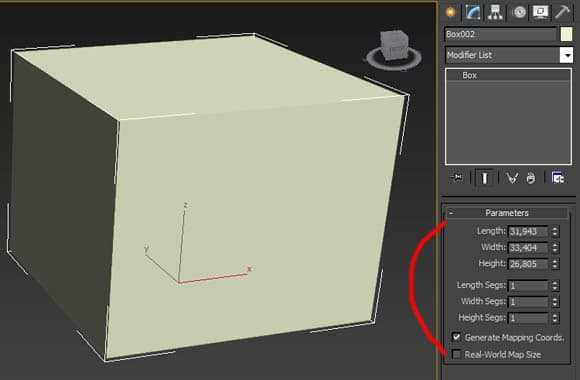Image resolution: width=580 pixels, height=380 pixels.
Task: Open the Display panel tab
Action: [540, 12]
